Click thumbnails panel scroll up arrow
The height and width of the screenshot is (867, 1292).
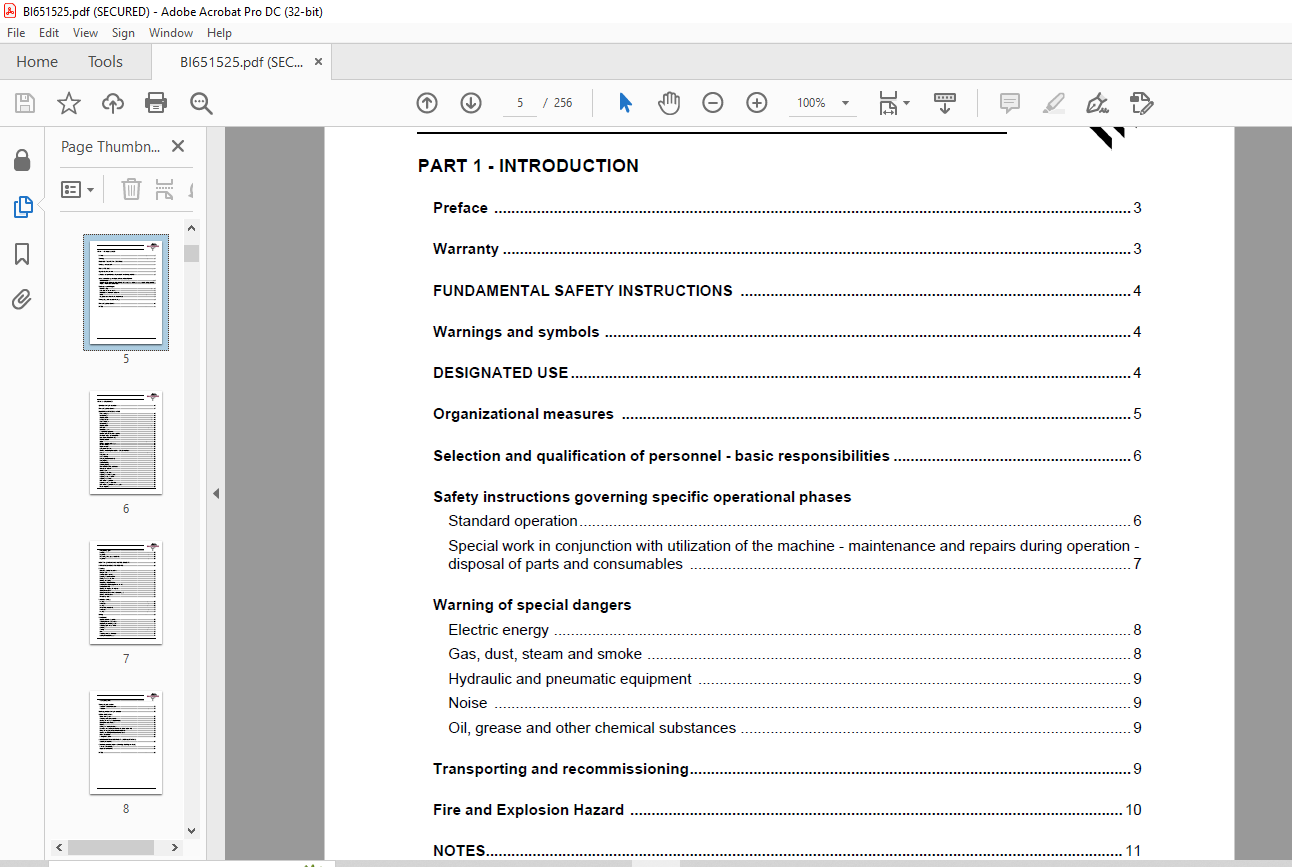coord(192,227)
